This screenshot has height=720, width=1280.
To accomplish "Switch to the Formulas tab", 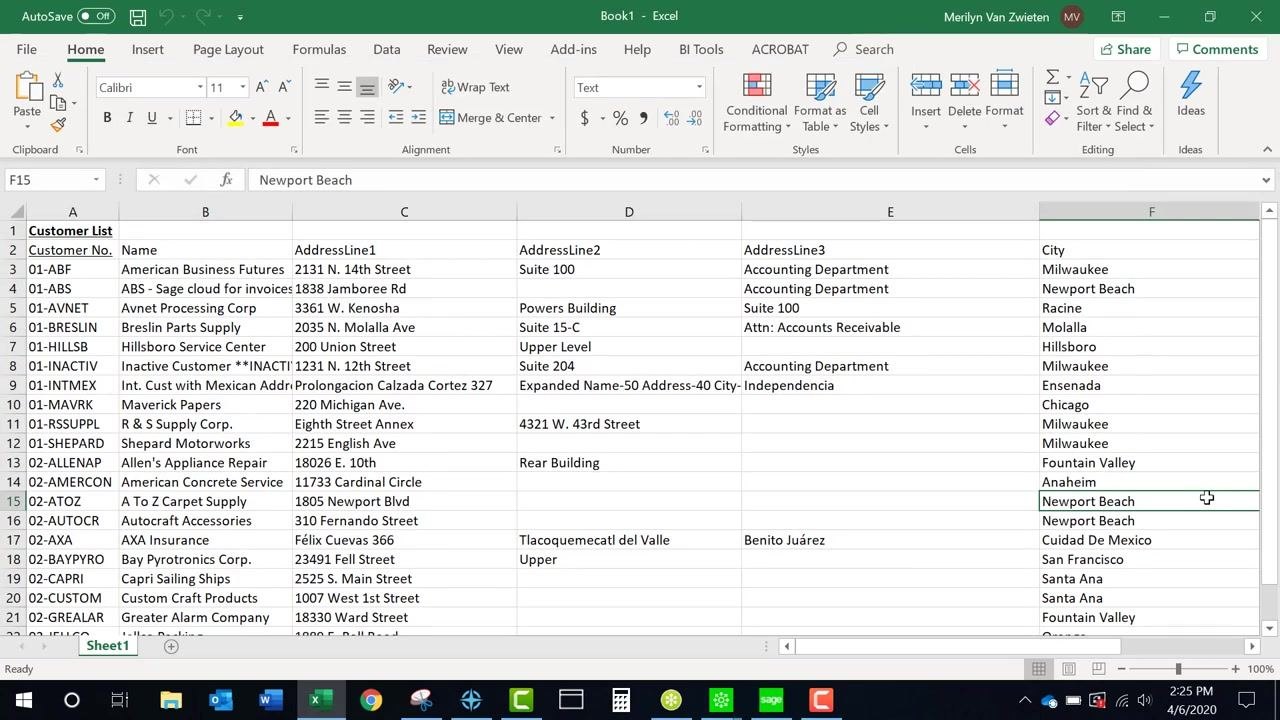I will coord(319,49).
